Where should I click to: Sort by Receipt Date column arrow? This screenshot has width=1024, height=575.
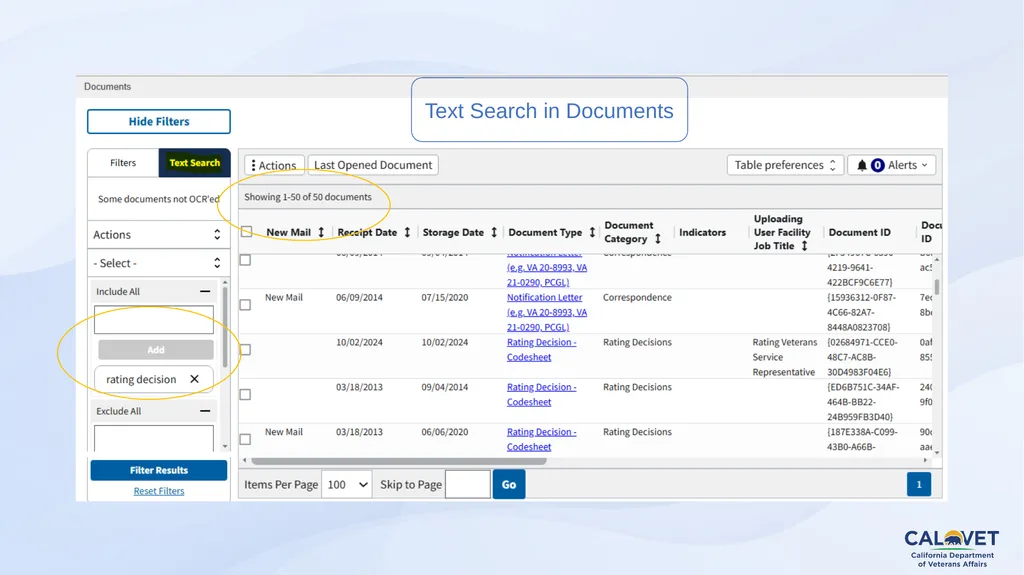408,232
